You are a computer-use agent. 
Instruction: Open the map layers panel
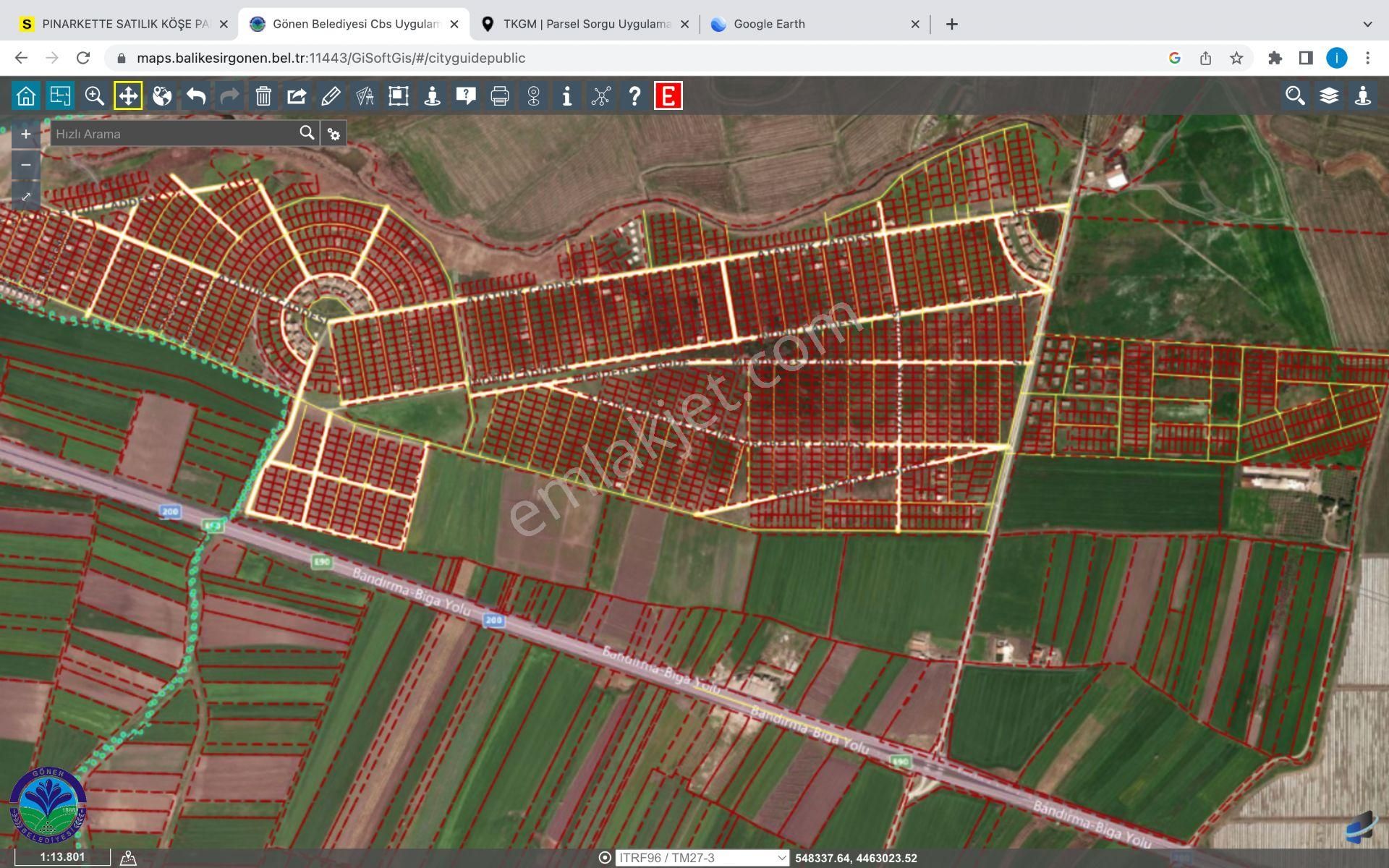point(1329,95)
